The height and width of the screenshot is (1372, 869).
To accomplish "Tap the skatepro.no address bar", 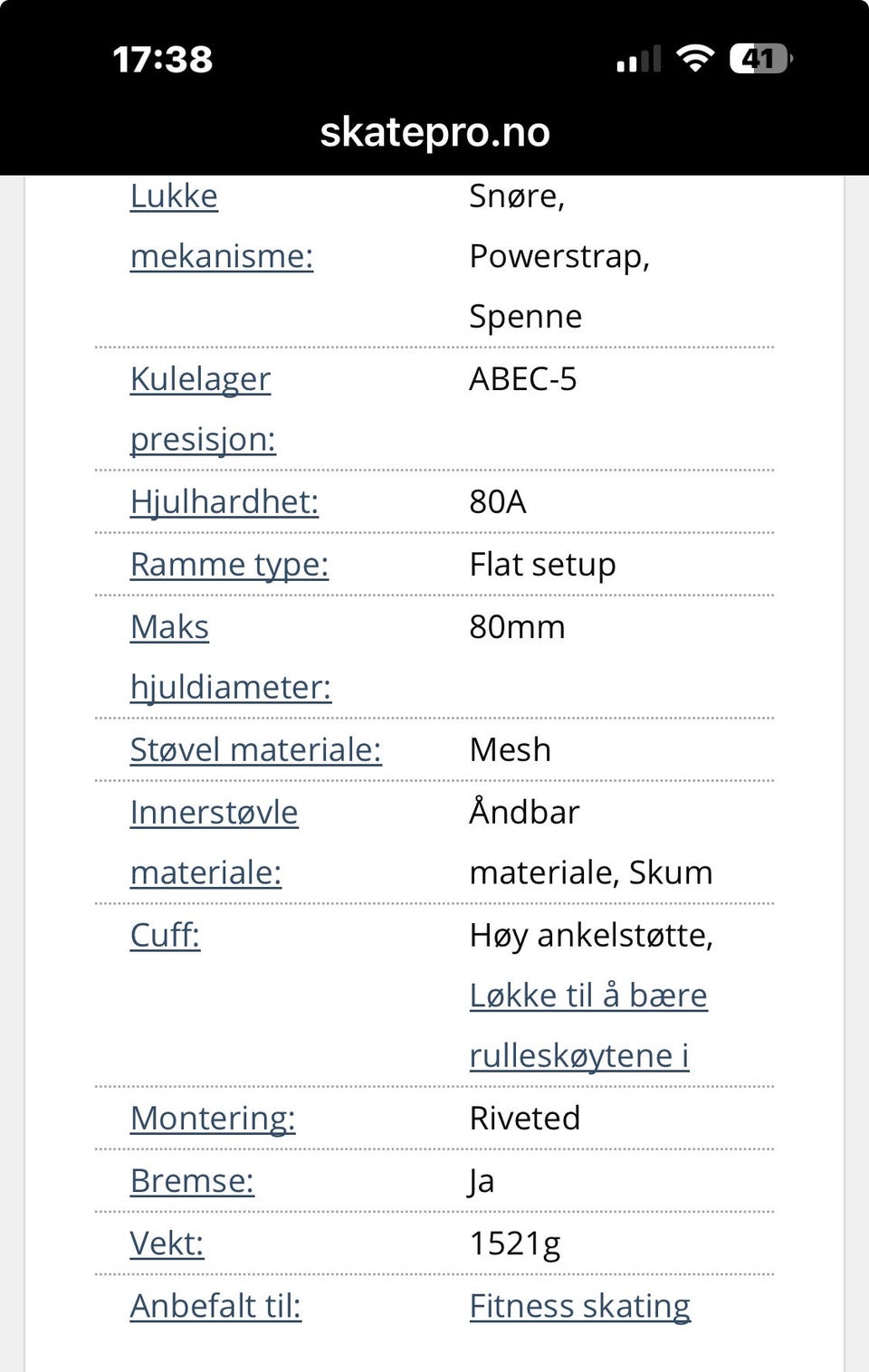I will pos(434,132).
